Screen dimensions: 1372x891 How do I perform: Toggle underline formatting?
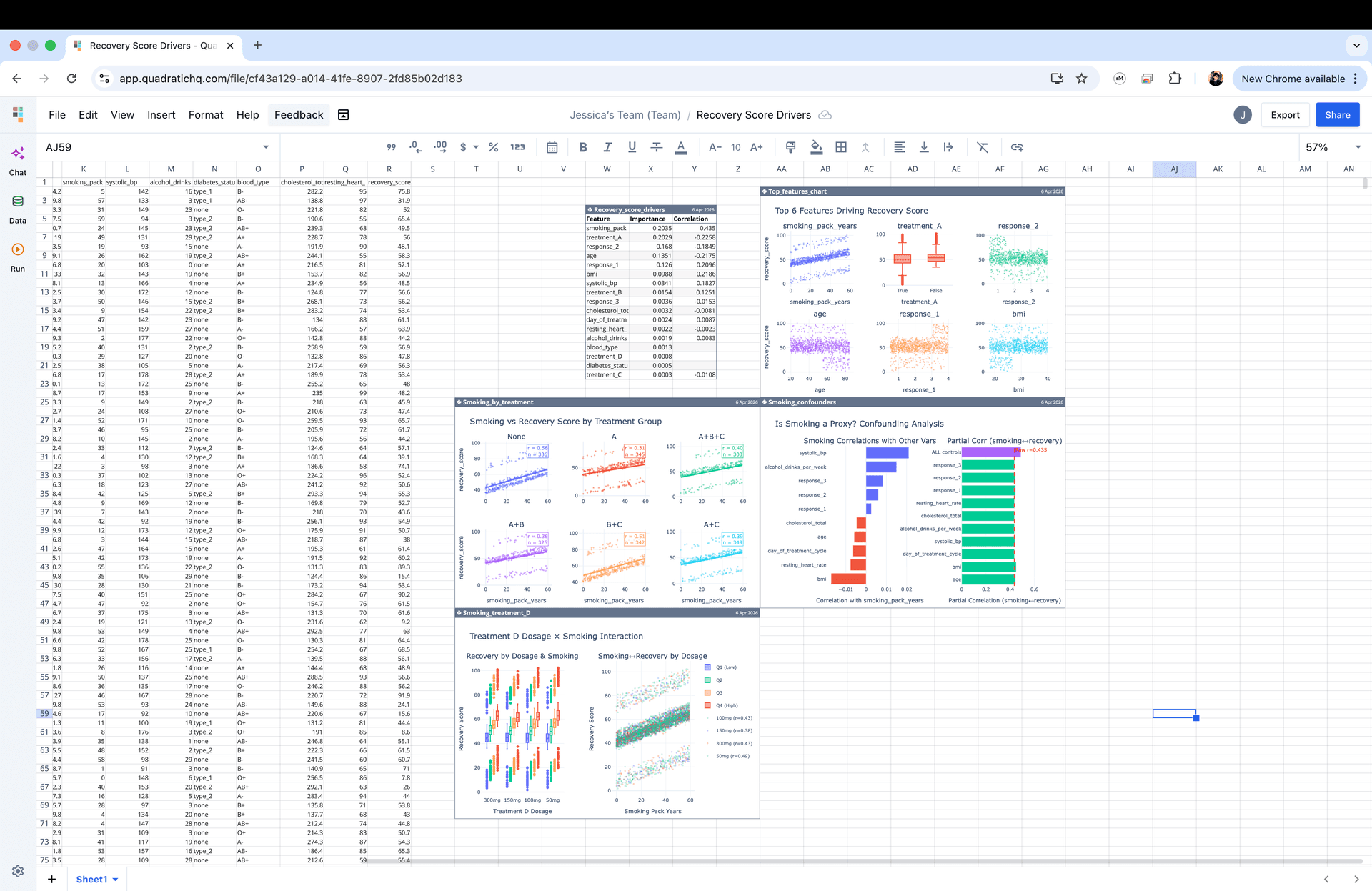[x=632, y=147]
